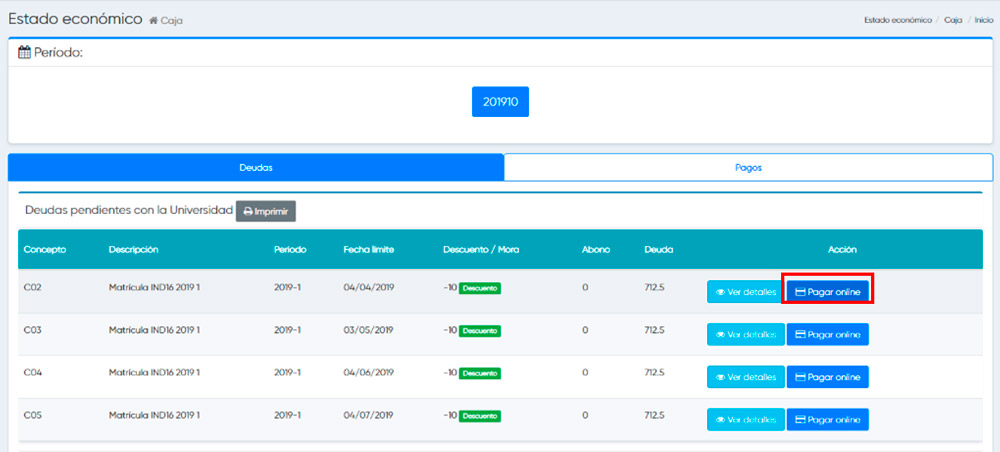The image size is (1000, 452).
Task: Click the Descuento badge in row C02
Action: click(479, 289)
